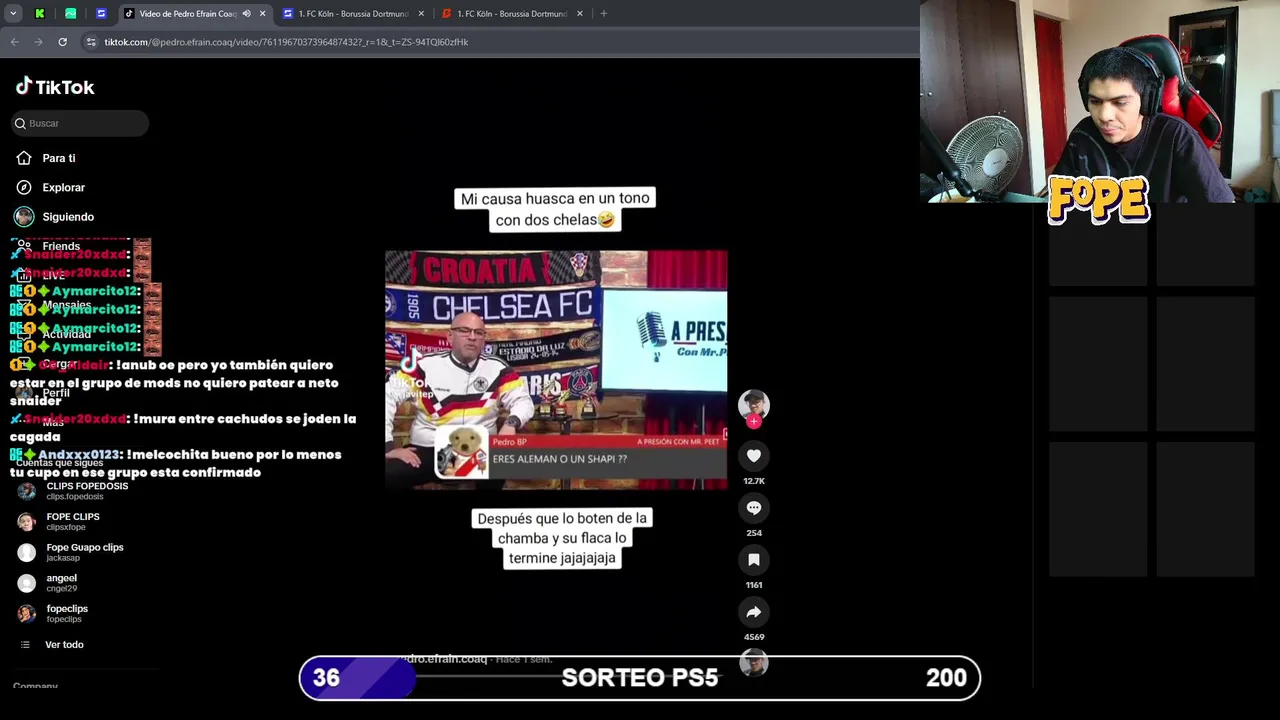Go forward in browser history
1280x720 pixels.
(x=38, y=42)
